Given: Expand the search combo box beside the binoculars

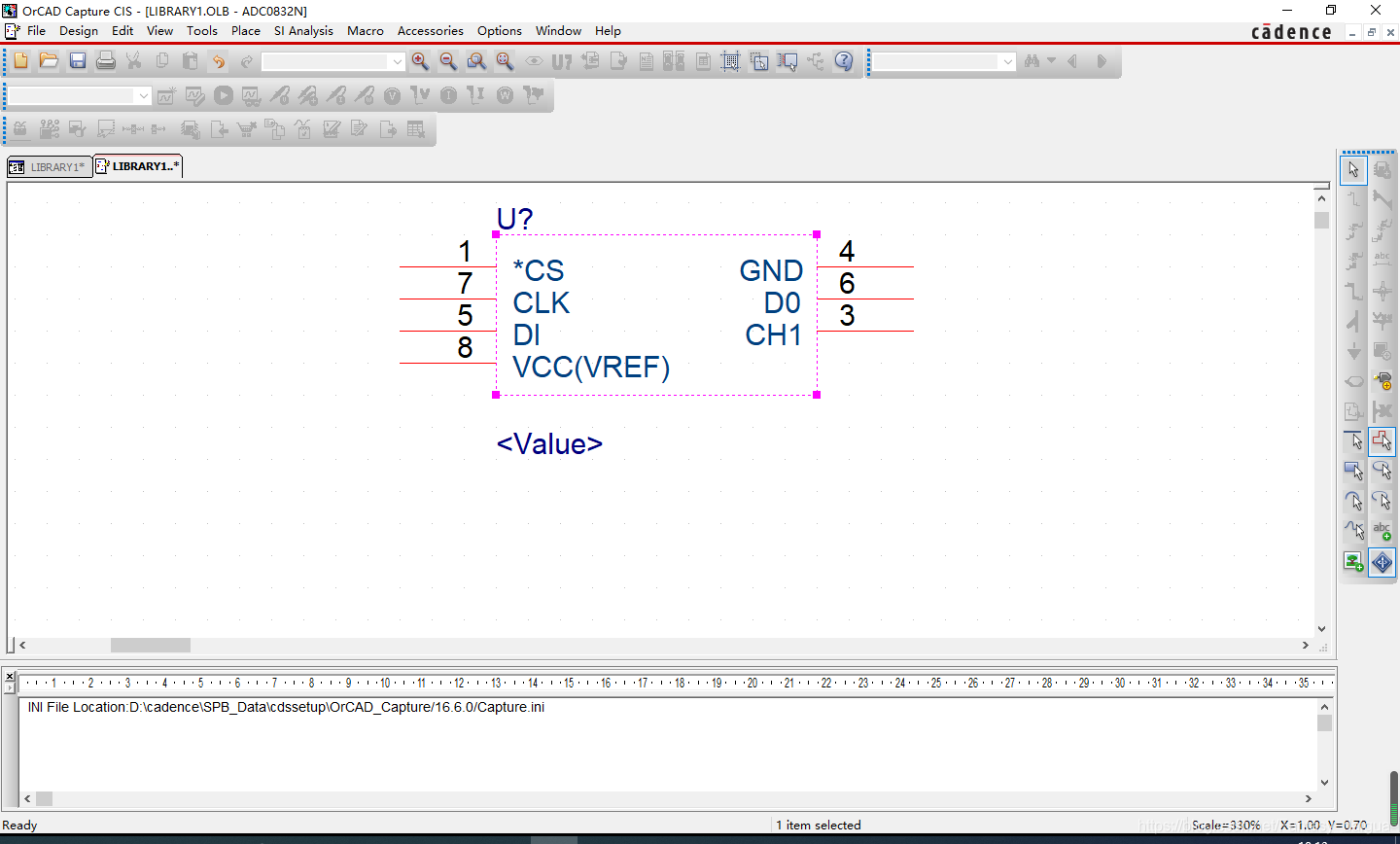Looking at the screenshot, I should coord(1007,62).
